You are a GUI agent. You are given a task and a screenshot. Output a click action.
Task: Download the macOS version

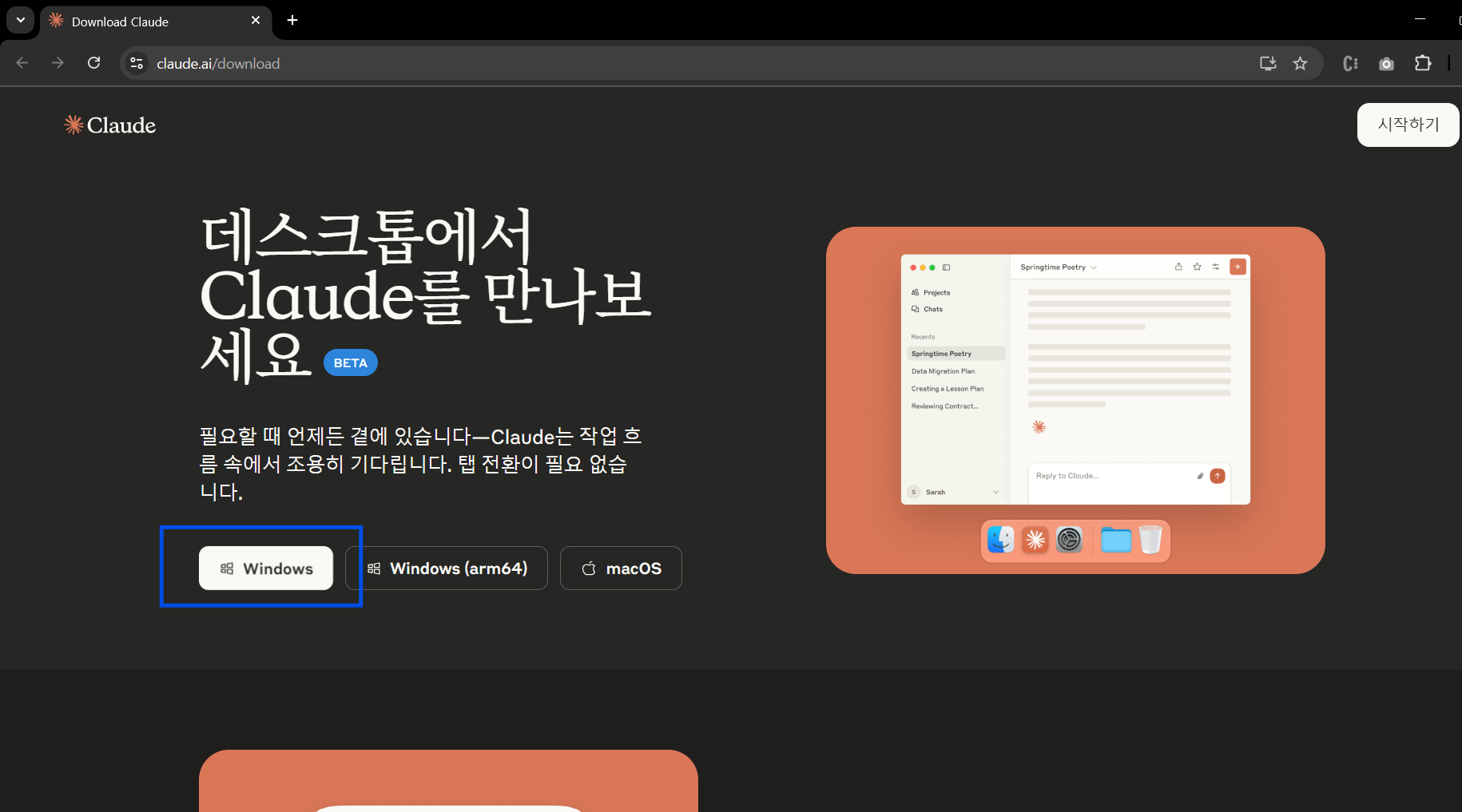621,568
